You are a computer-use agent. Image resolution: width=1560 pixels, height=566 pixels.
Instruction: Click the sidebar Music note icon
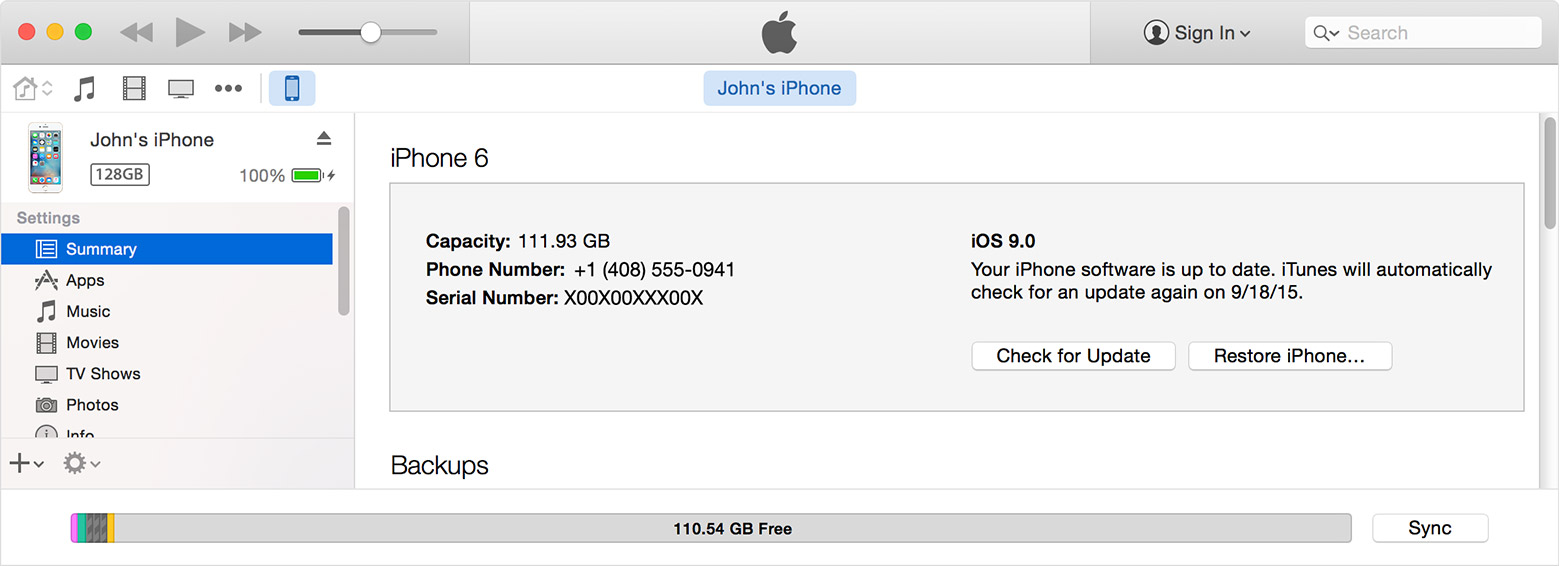[x=46, y=311]
